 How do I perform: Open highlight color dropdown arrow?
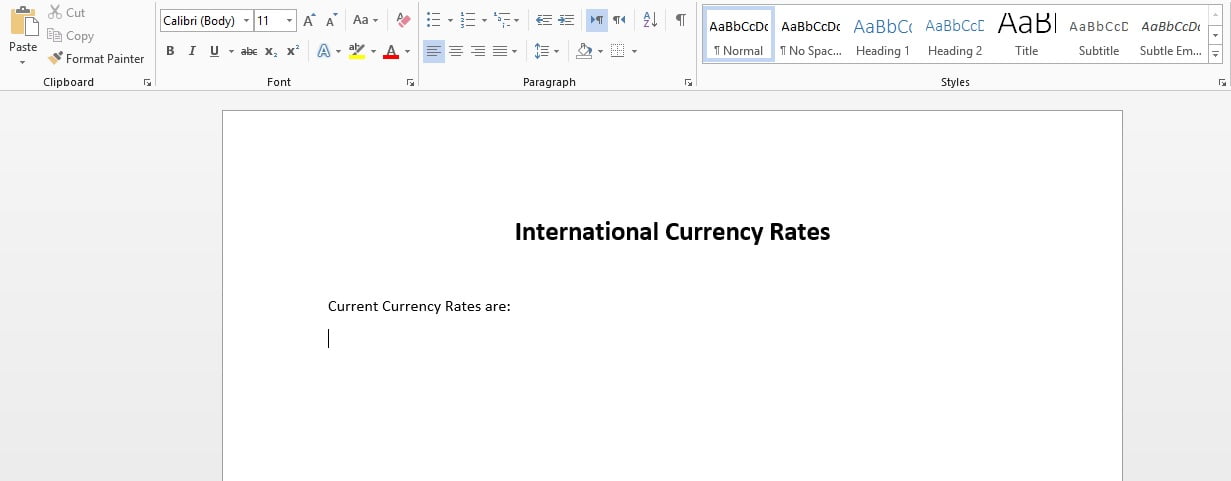(x=374, y=51)
